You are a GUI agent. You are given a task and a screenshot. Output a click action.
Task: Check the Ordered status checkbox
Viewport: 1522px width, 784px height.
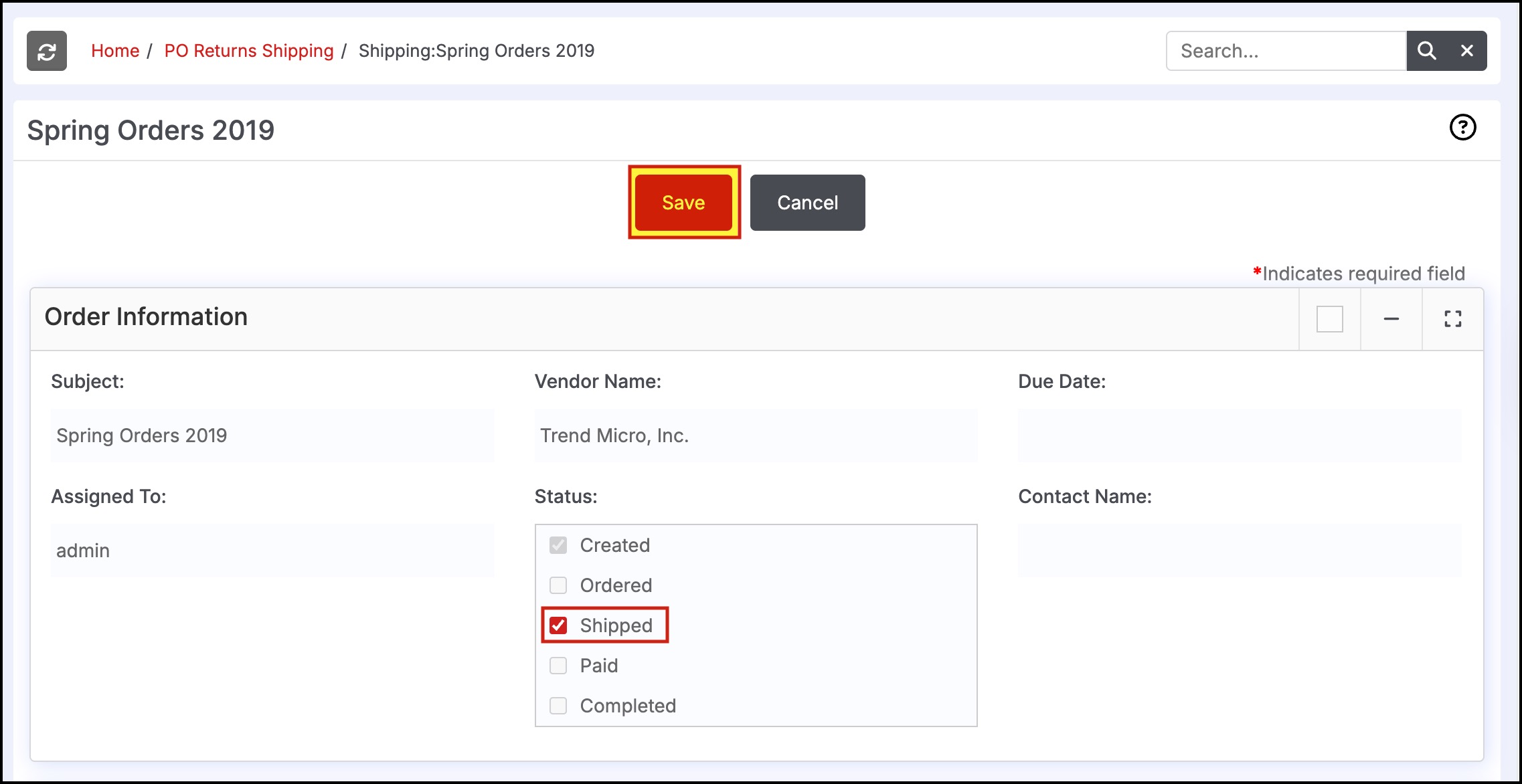558,585
